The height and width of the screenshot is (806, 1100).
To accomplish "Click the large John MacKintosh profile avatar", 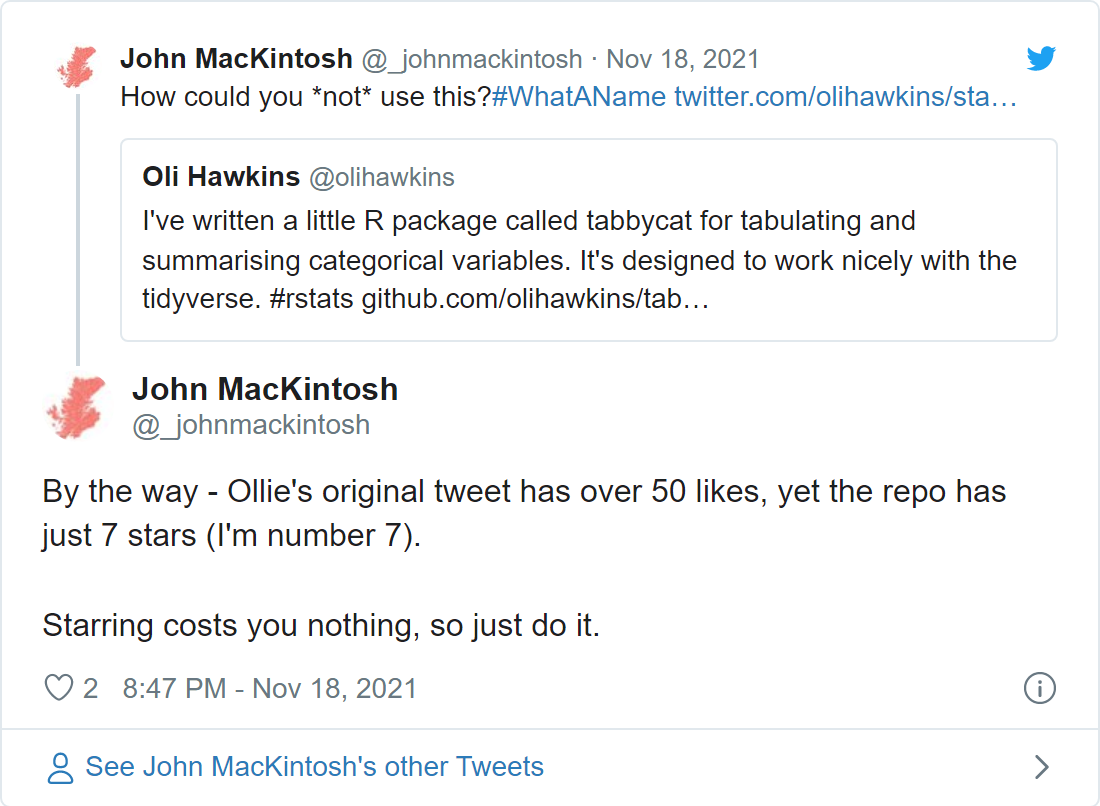I will coord(77,407).
